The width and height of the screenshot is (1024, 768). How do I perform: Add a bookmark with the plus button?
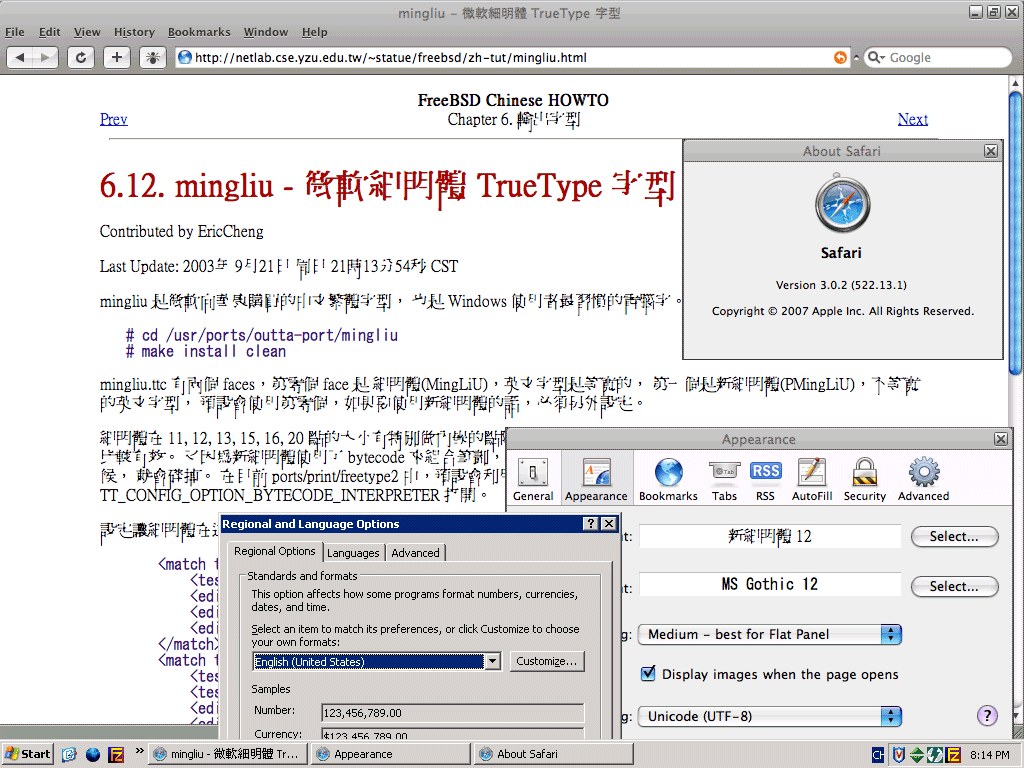(117, 57)
